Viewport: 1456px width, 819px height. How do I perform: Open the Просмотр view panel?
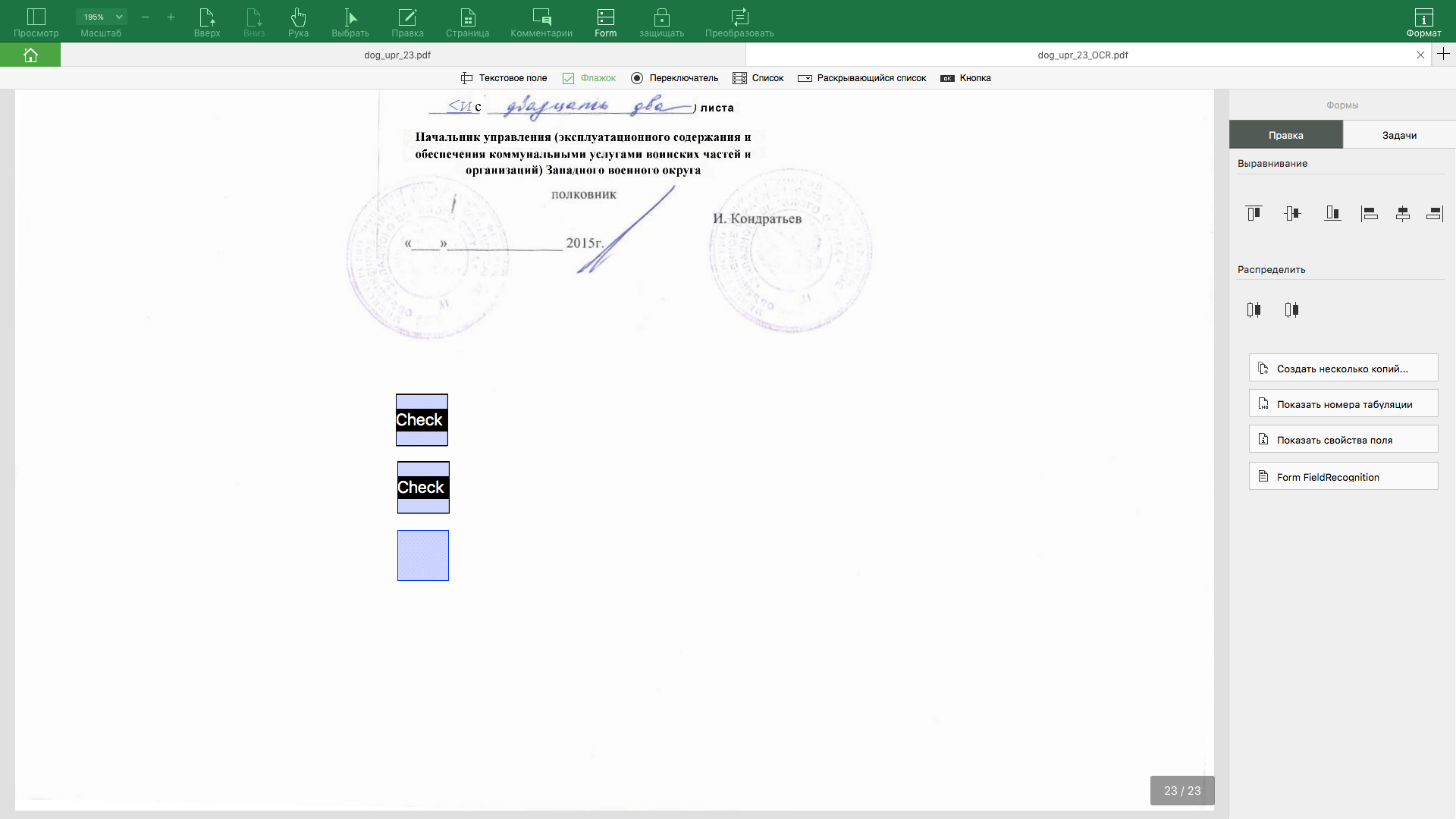36,22
